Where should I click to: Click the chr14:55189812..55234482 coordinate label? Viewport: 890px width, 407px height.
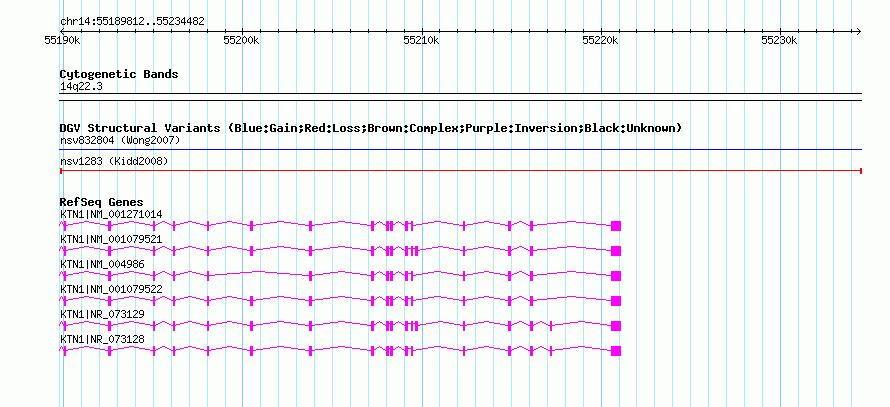click(132, 22)
